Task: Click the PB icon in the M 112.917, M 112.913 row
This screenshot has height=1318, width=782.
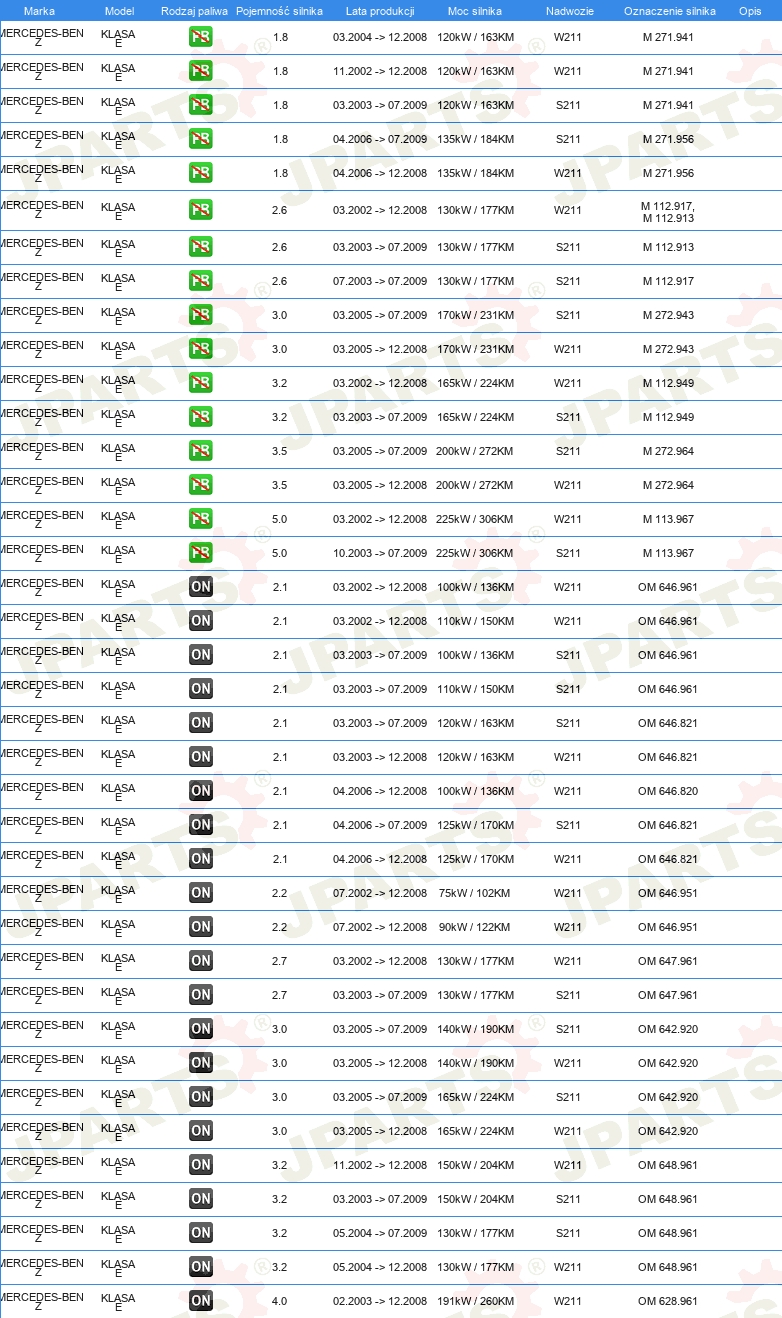Action: point(200,211)
